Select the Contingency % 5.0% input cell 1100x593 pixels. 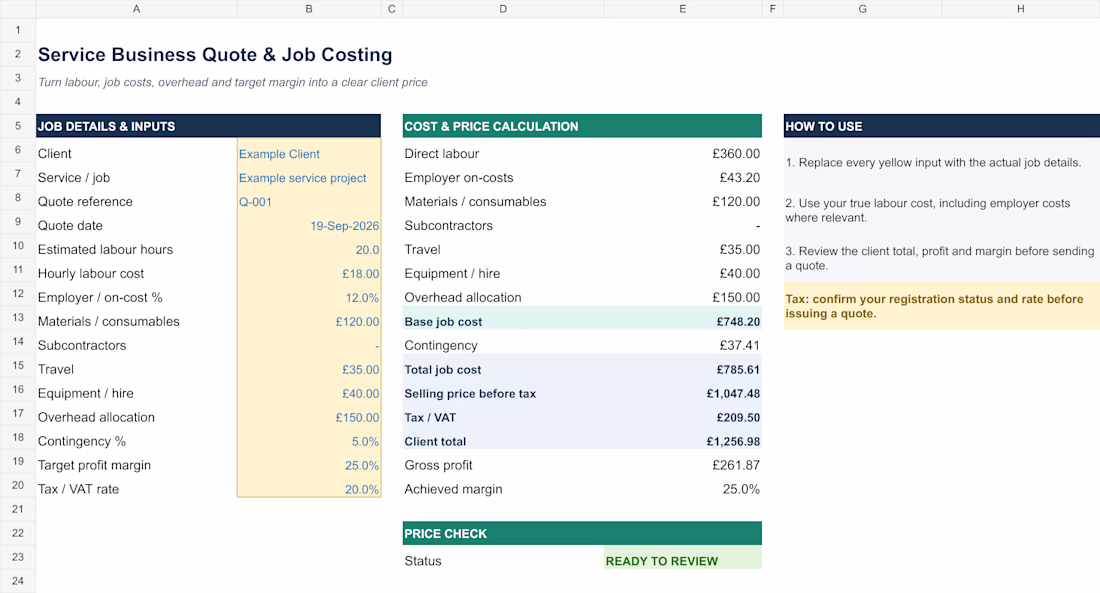tap(309, 441)
